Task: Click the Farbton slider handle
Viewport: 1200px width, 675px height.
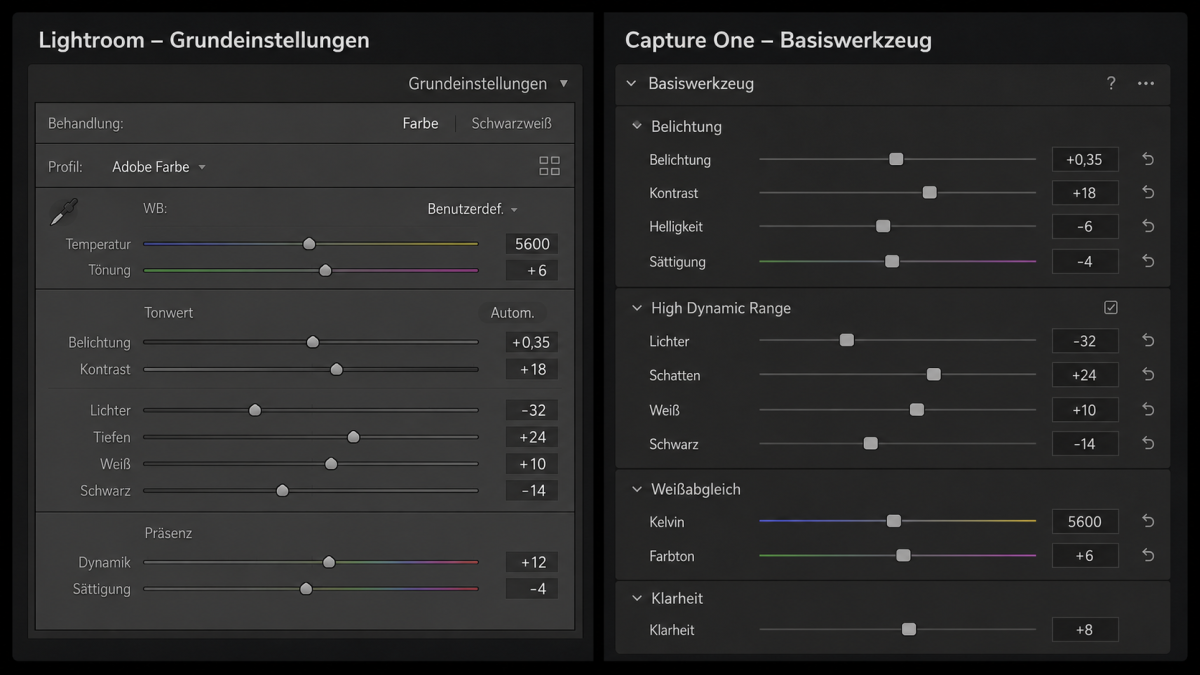Action: [x=904, y=555]
